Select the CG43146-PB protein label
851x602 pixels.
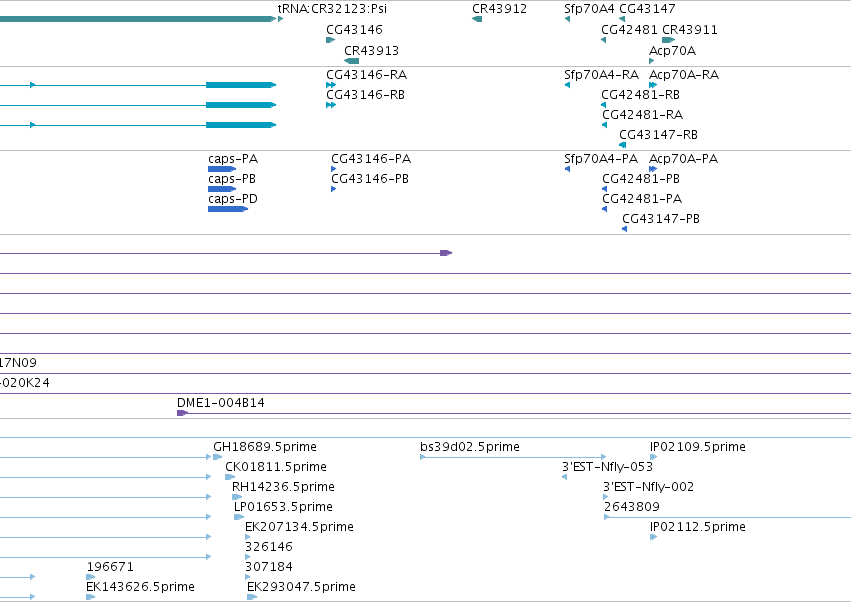click(370, 179)
